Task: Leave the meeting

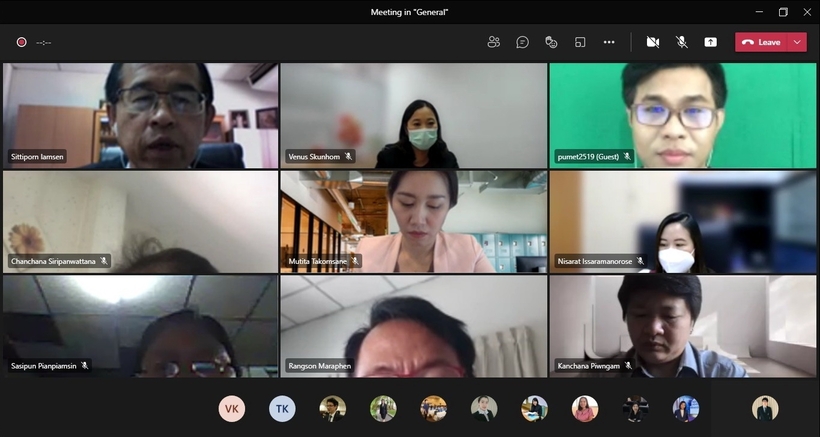Action: (761, 42)
